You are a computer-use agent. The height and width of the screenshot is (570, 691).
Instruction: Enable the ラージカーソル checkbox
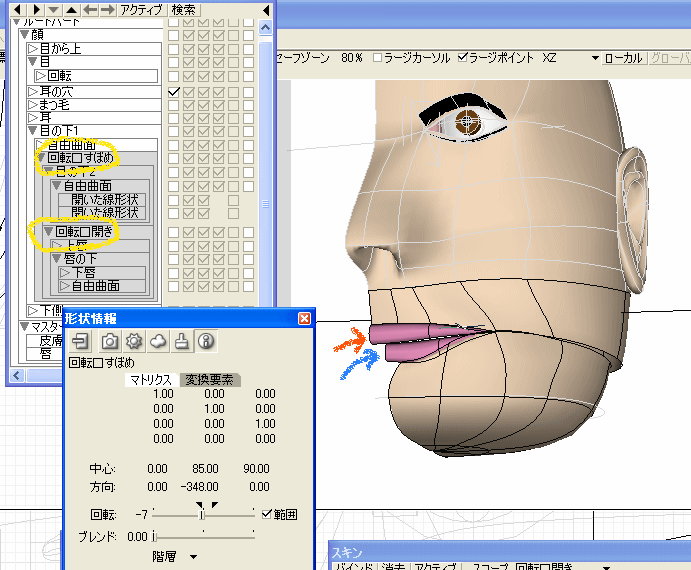click(377, 58)
